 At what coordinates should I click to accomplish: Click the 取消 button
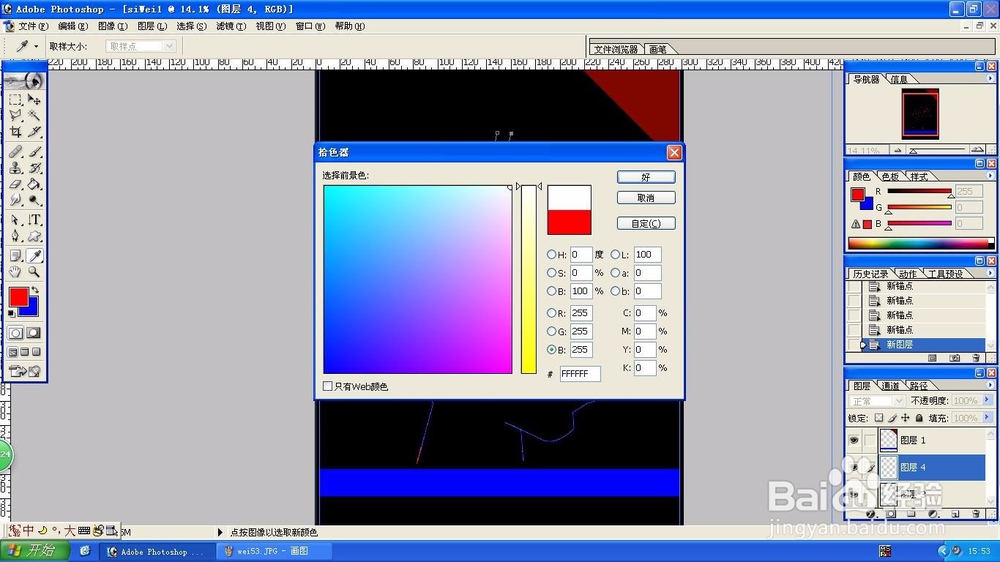646,198
